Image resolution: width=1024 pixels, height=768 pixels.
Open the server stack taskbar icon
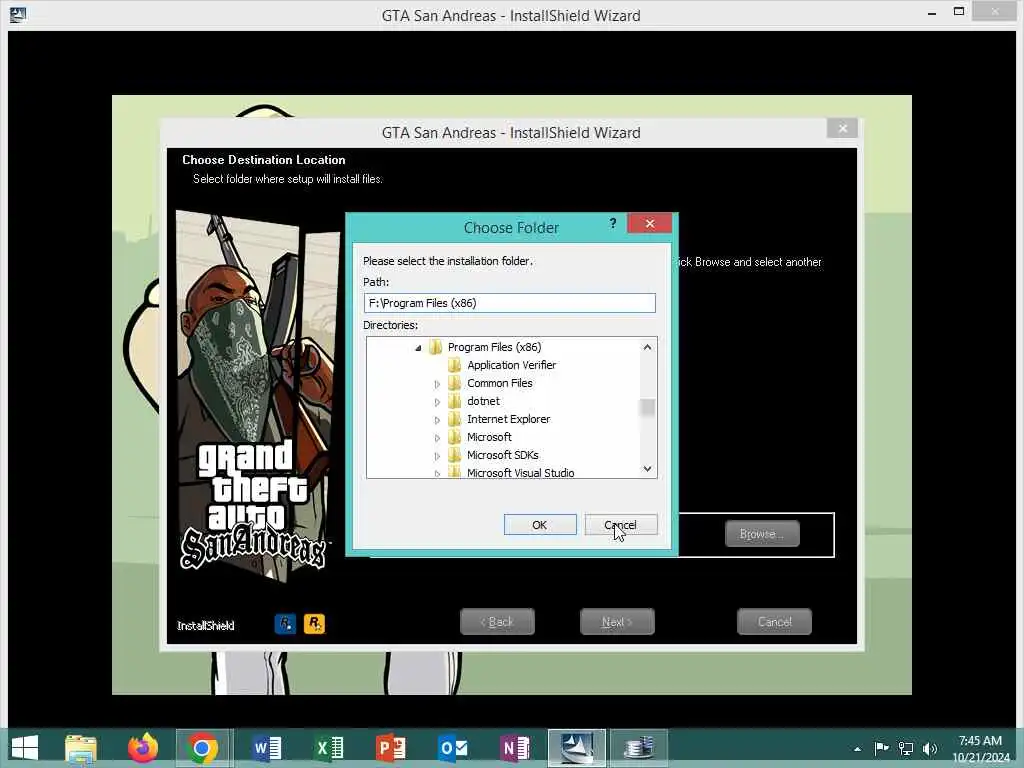(x=639, y=748)
